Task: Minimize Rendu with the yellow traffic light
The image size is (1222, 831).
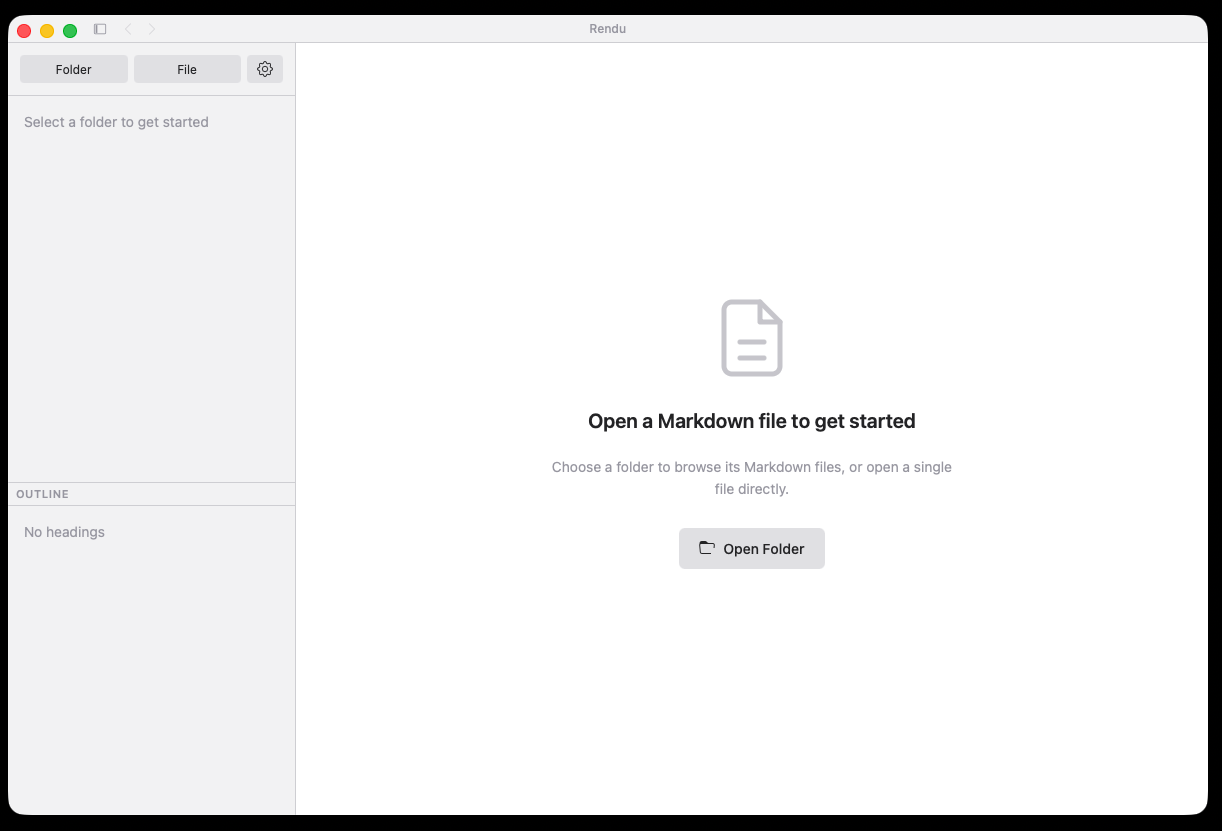Action: point(46,30)
